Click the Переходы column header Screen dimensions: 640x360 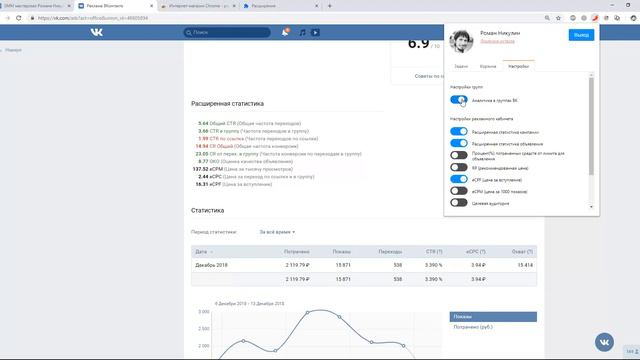[390, 252]
